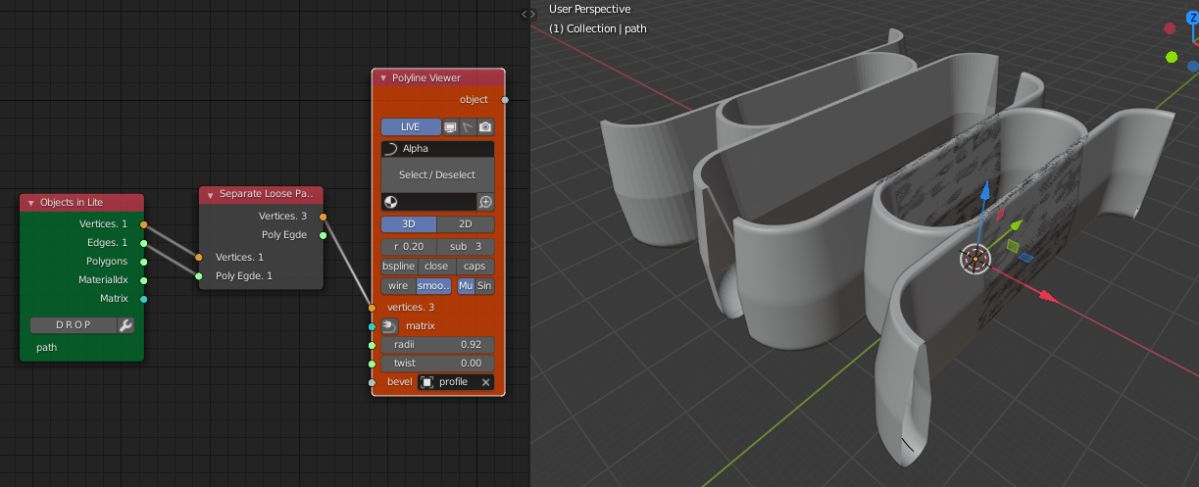Click the plus icon next to material field
1199x487 pixels.
485,202
